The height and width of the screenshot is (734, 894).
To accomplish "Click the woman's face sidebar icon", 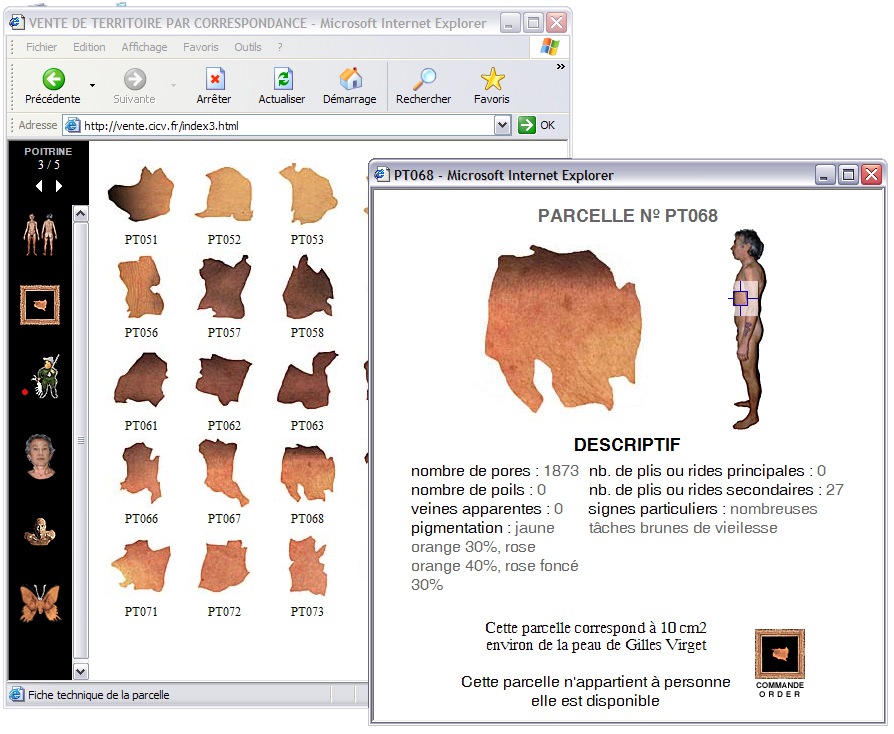I will click(x=40, y=456).
